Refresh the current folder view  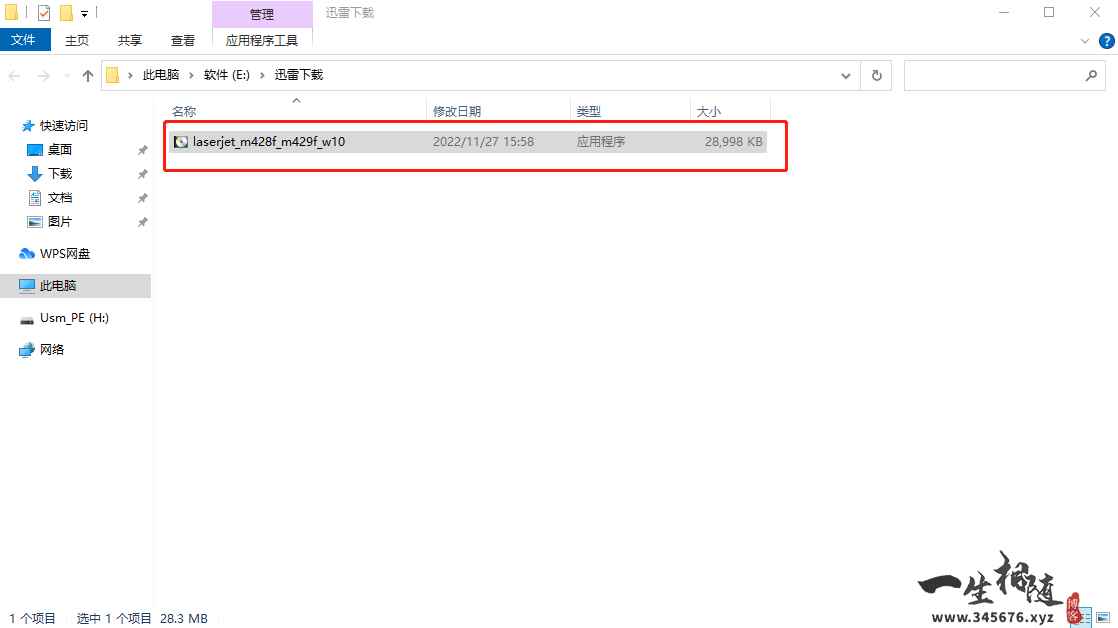(x=876, y=76)
